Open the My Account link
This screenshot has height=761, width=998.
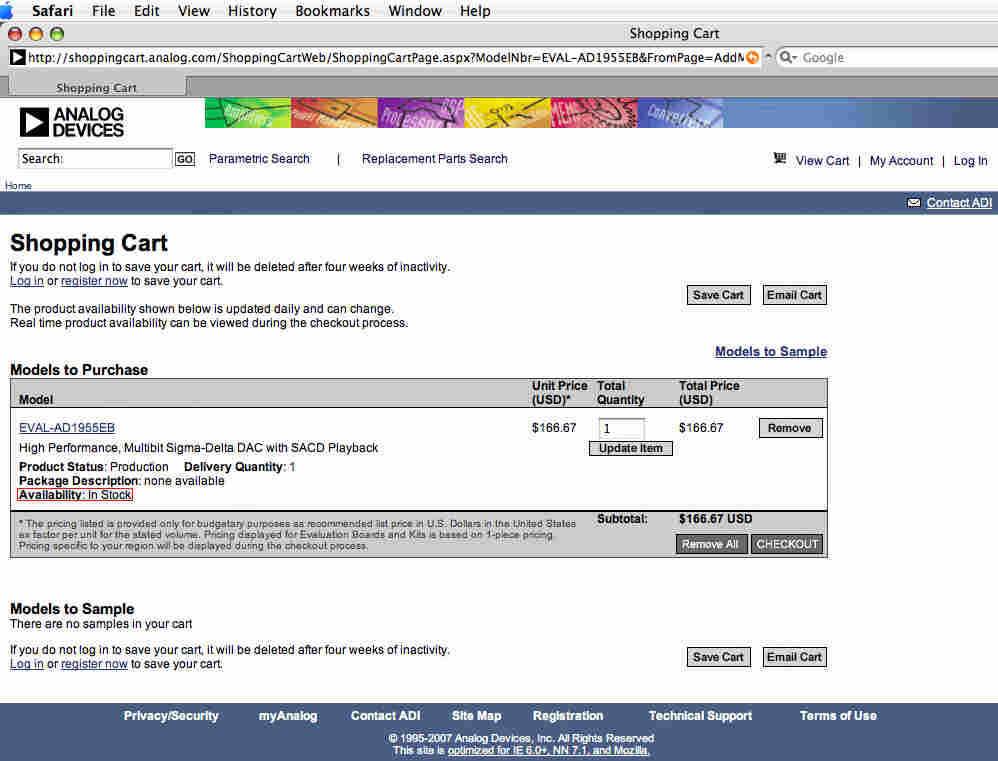[901, 160]
